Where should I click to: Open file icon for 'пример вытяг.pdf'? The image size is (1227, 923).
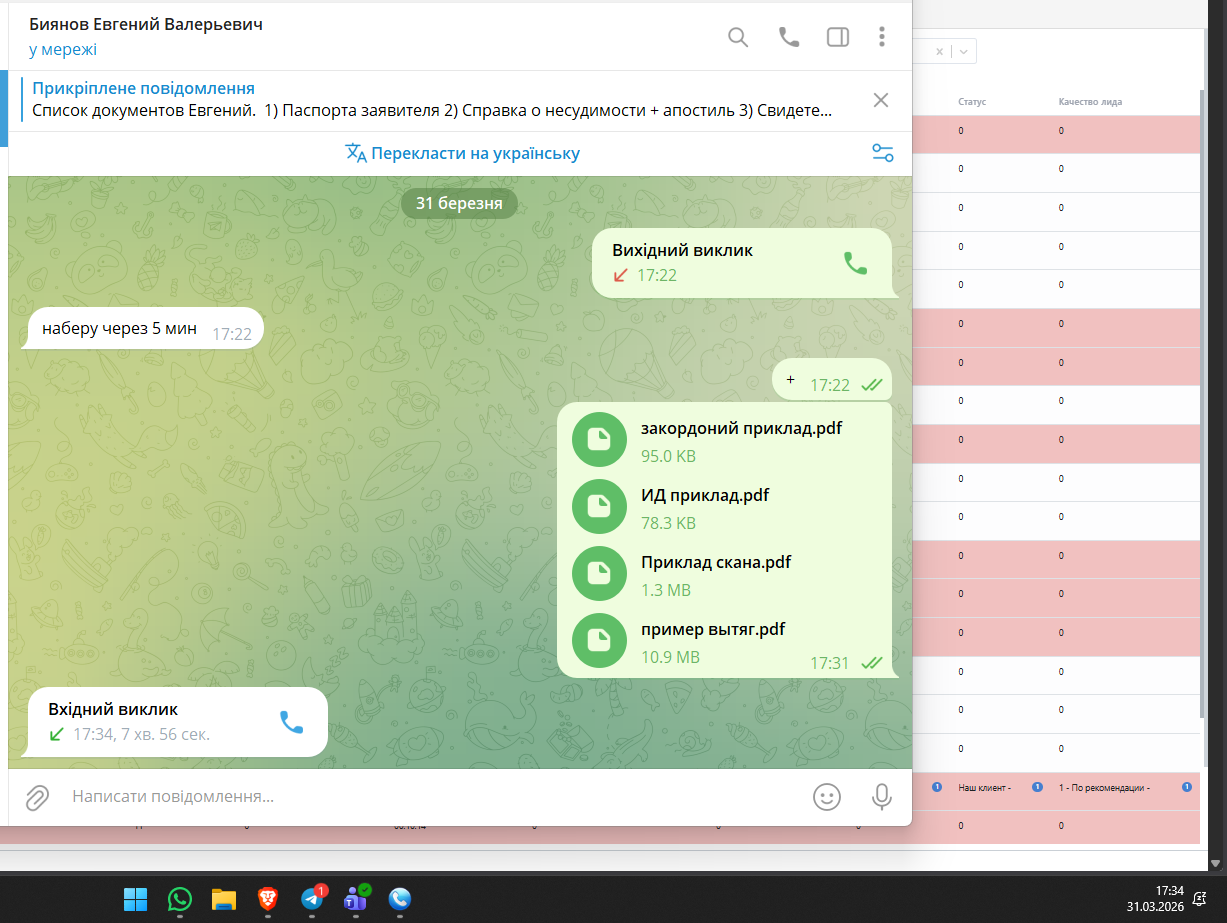pos(598,640)
